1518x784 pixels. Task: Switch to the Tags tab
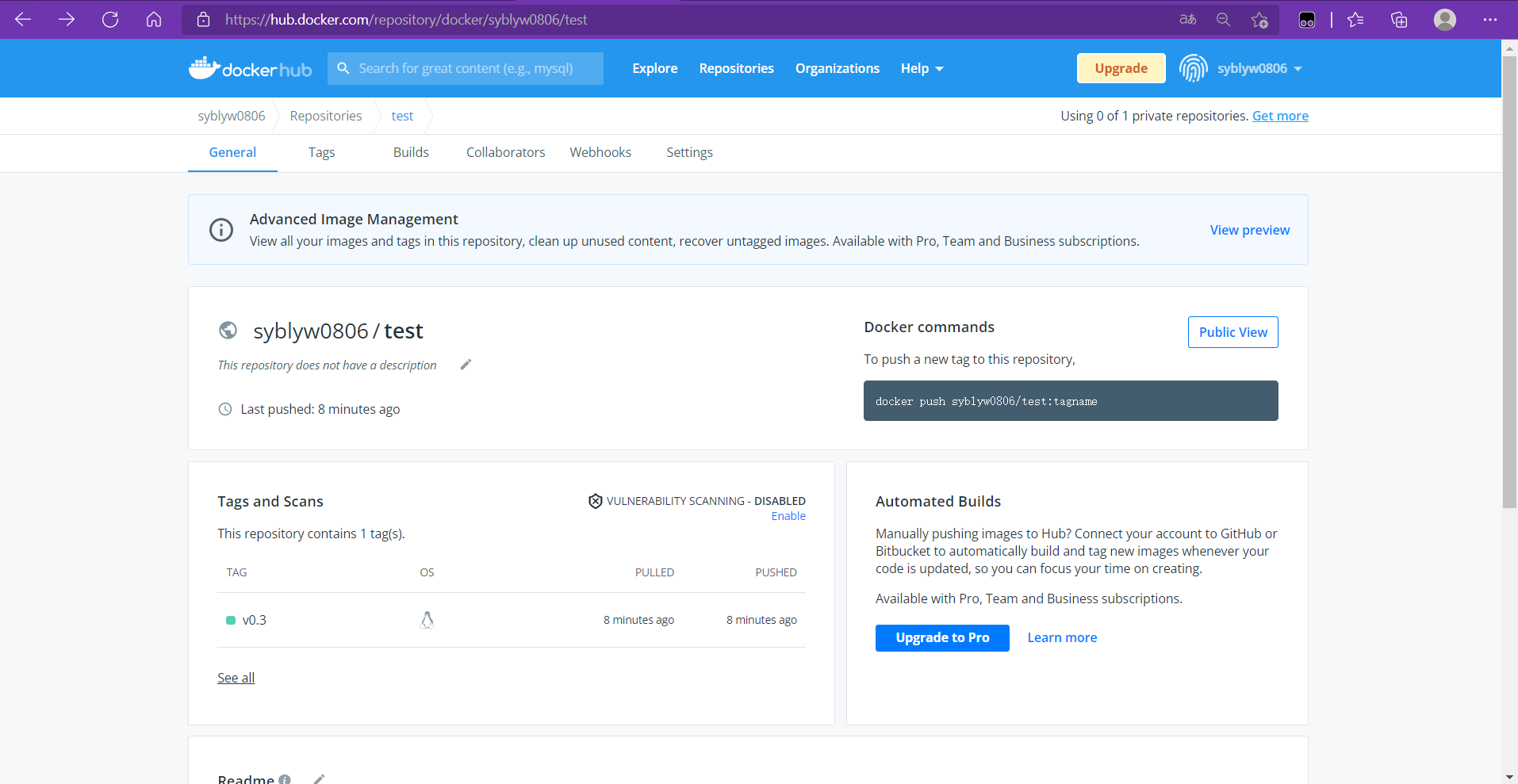click(x=321, y=152)
